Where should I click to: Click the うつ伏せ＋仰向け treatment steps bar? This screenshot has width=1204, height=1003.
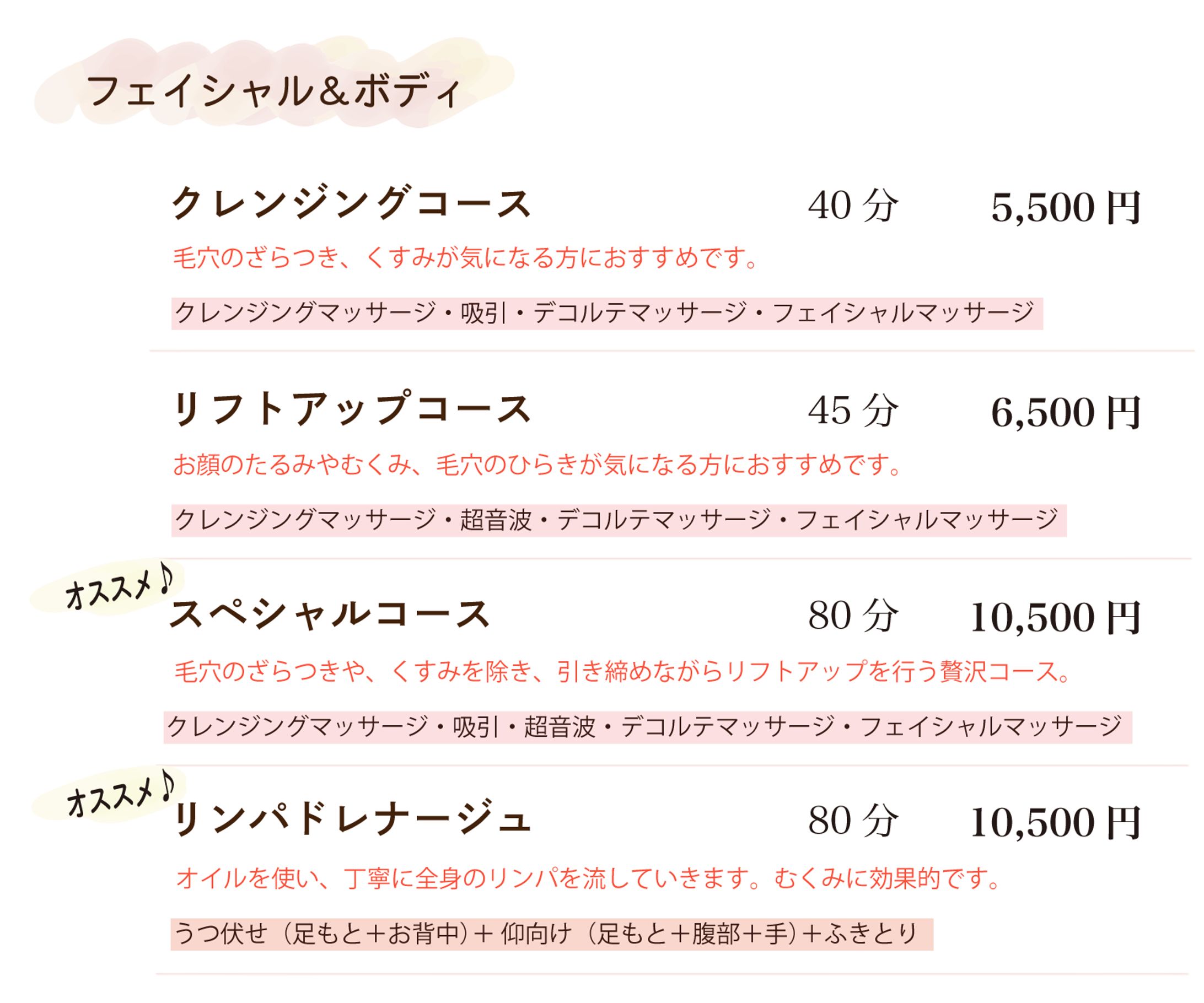tap(551, 934)
